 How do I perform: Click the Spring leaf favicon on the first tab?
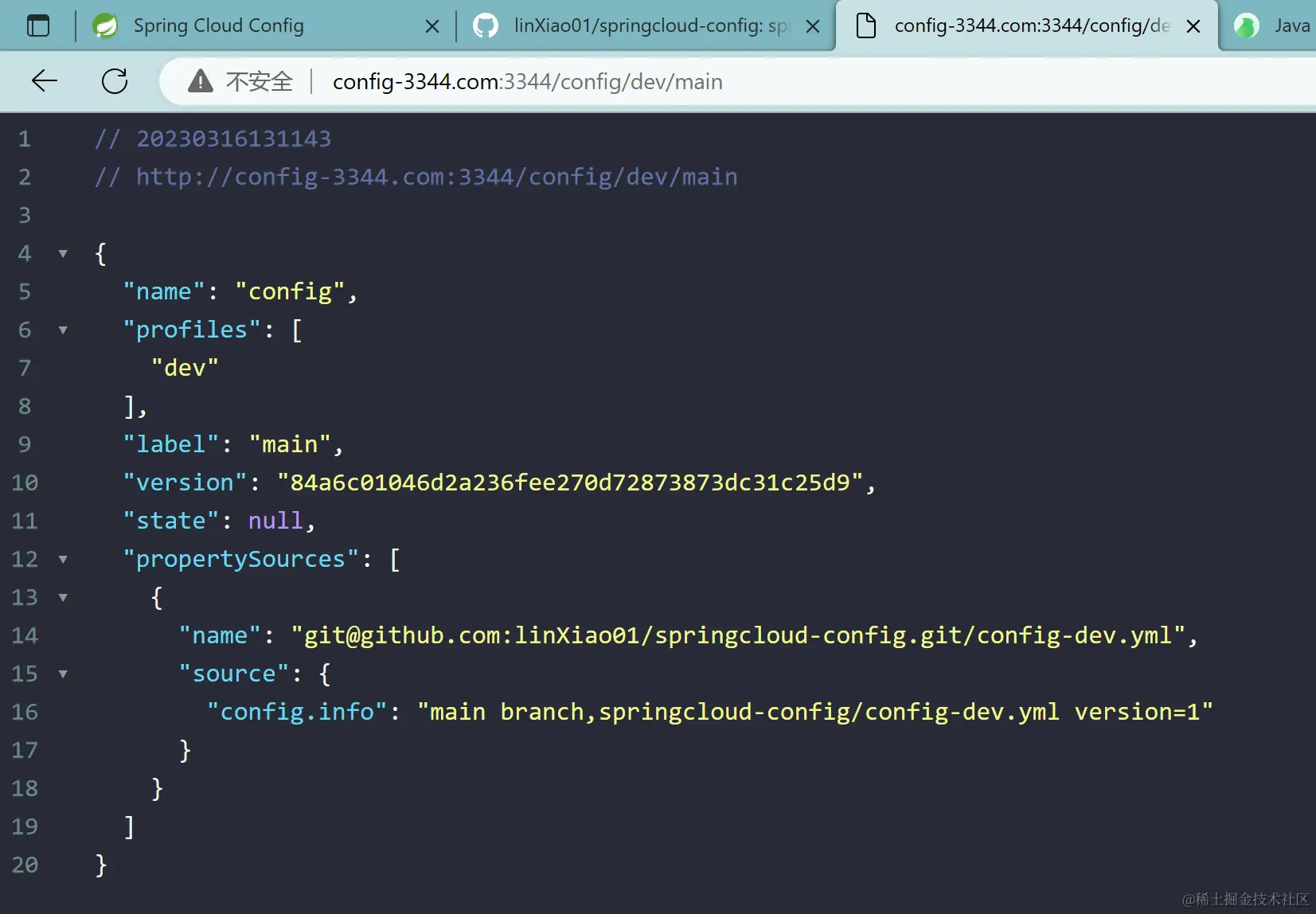pos(105,25)
